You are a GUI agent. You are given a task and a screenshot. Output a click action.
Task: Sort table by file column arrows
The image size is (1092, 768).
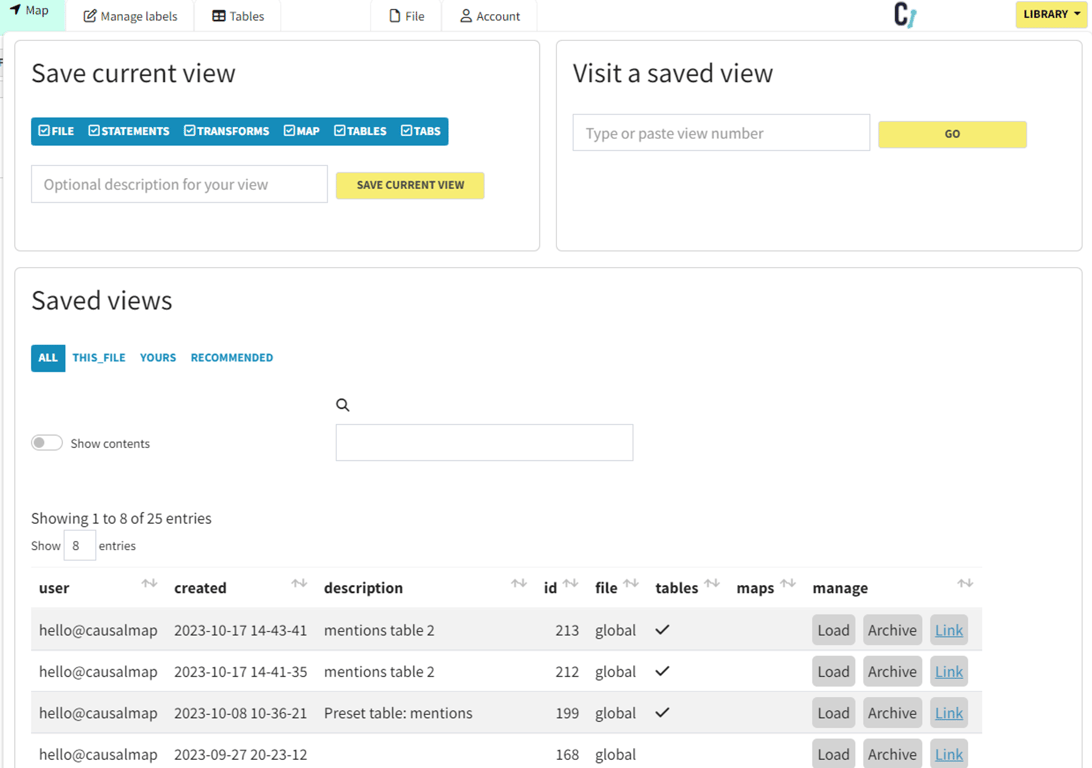tap(631, 584)
